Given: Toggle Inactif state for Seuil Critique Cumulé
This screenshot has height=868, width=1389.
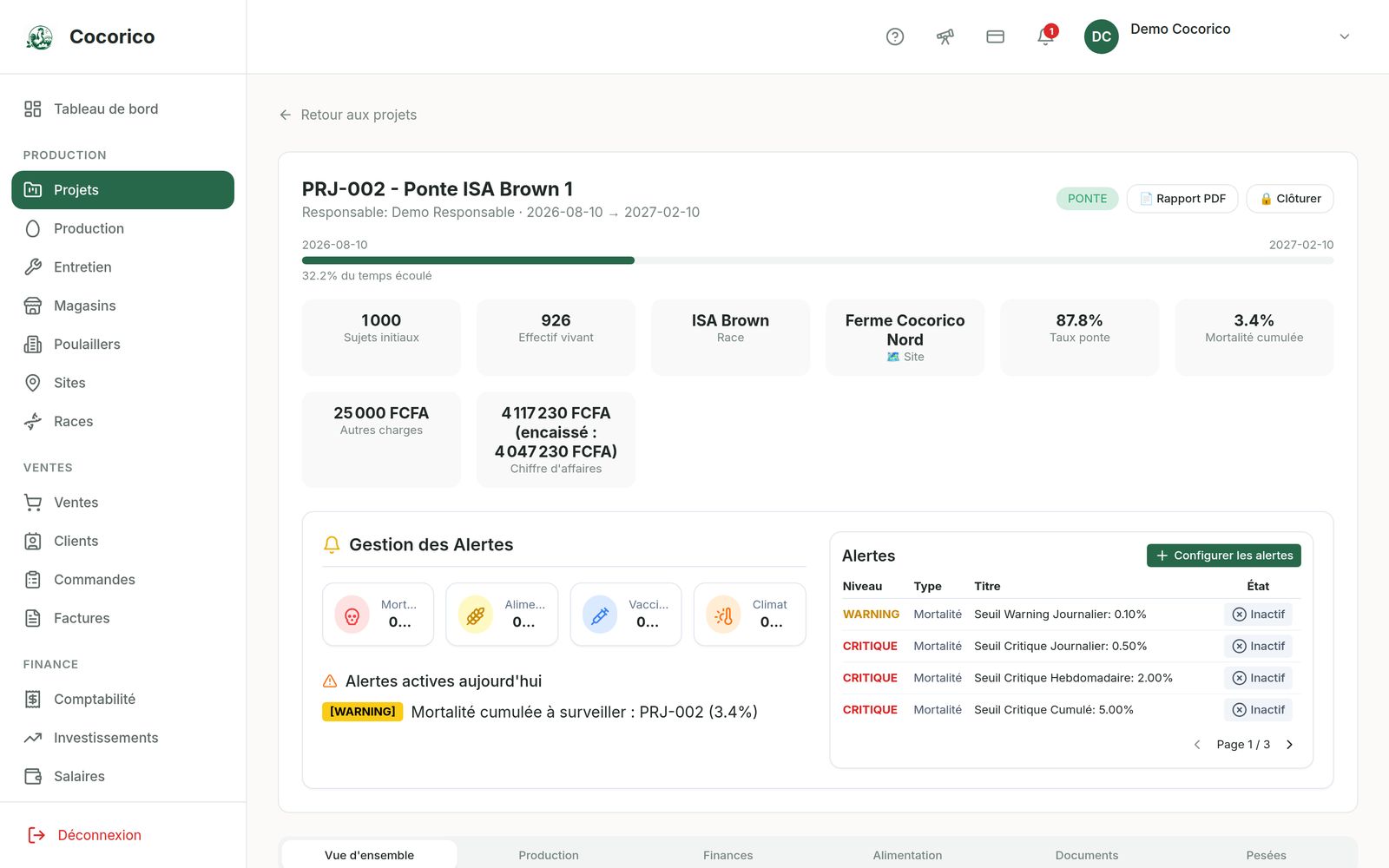Looking at the screenshot, I should tap(1259, 710).
